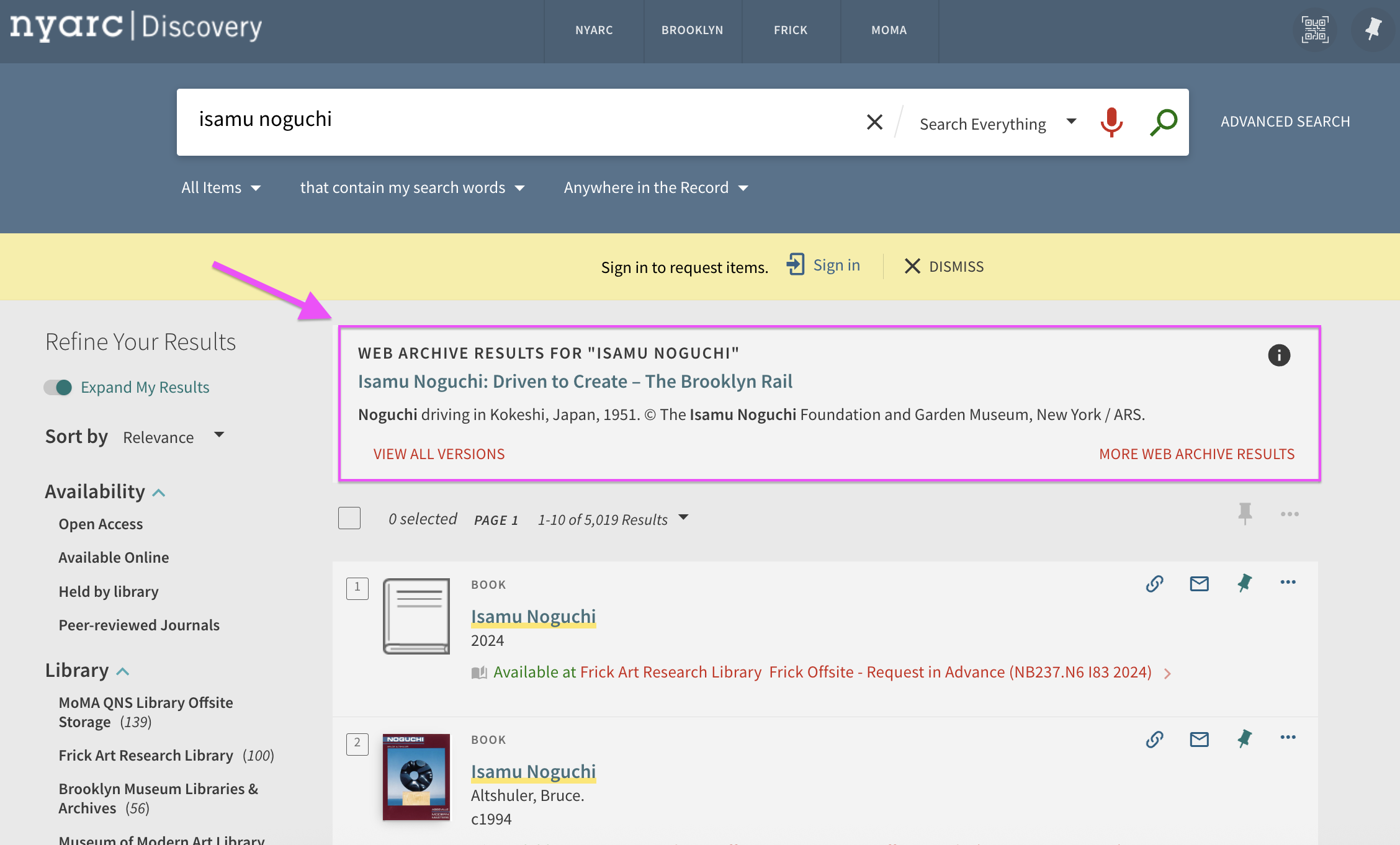Open Anywhere in the Record dropdown
1400x845 pixels.
656,187
